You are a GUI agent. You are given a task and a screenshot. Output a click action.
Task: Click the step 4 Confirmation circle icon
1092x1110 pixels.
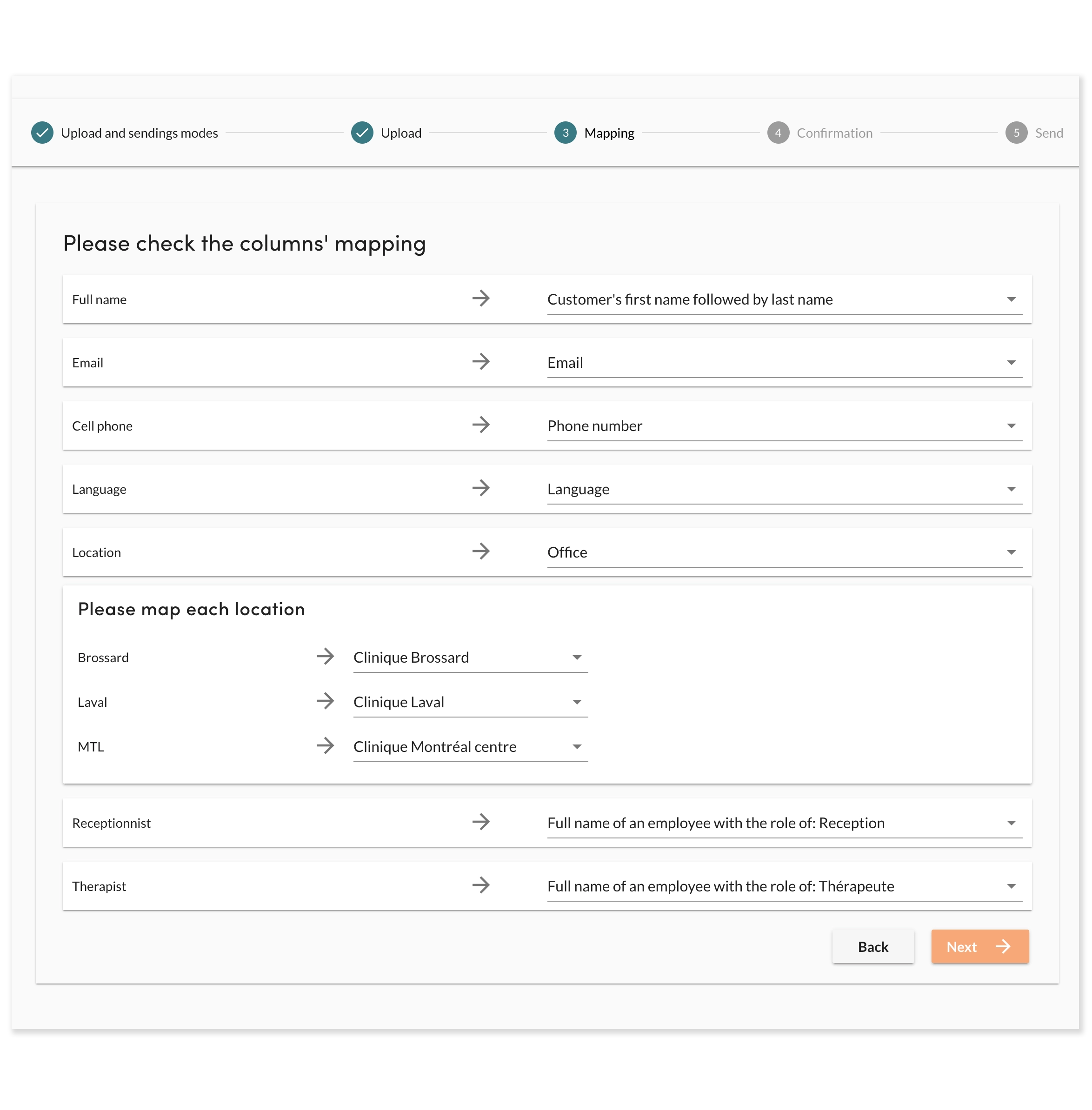pos(778,133)
